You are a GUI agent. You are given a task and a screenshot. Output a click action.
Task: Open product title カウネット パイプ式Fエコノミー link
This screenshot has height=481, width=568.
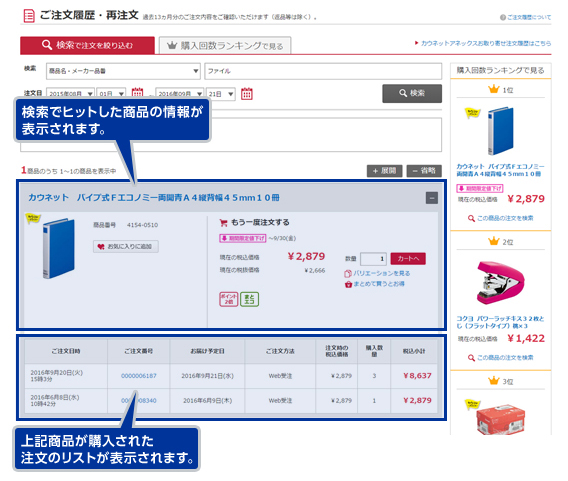[154, 198]
